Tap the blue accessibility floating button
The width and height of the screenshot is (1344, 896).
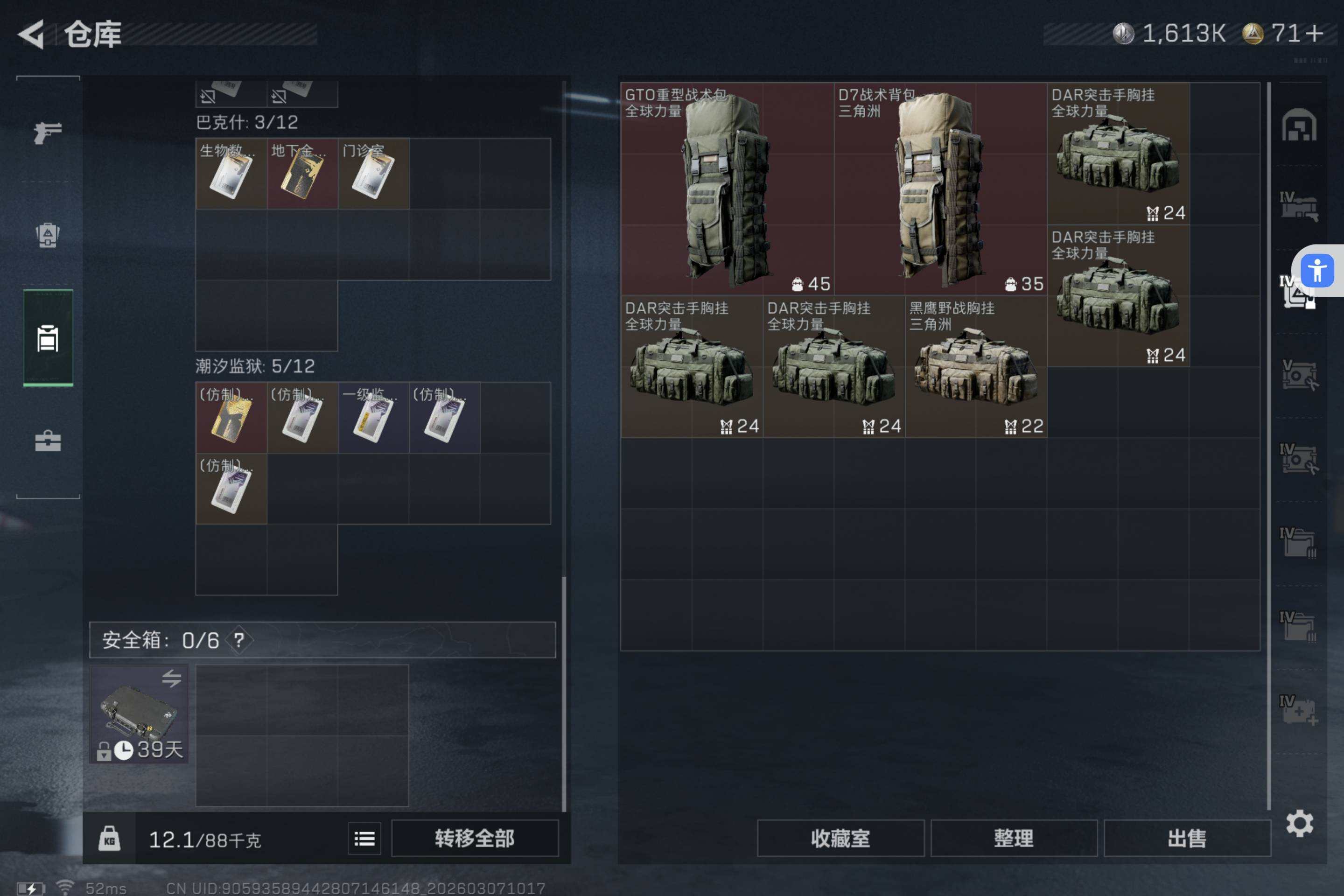click(1317, 270)
